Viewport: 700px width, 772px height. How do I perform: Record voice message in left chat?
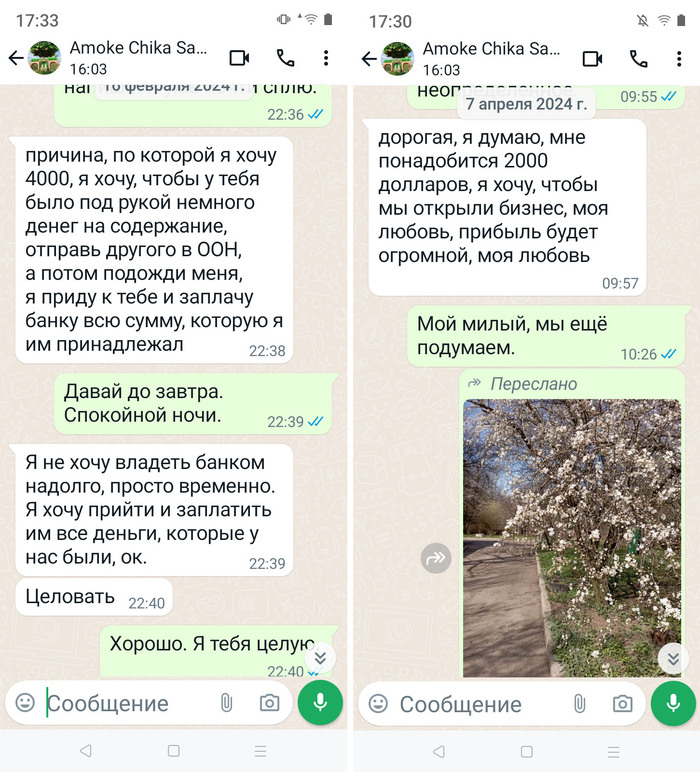320,703
